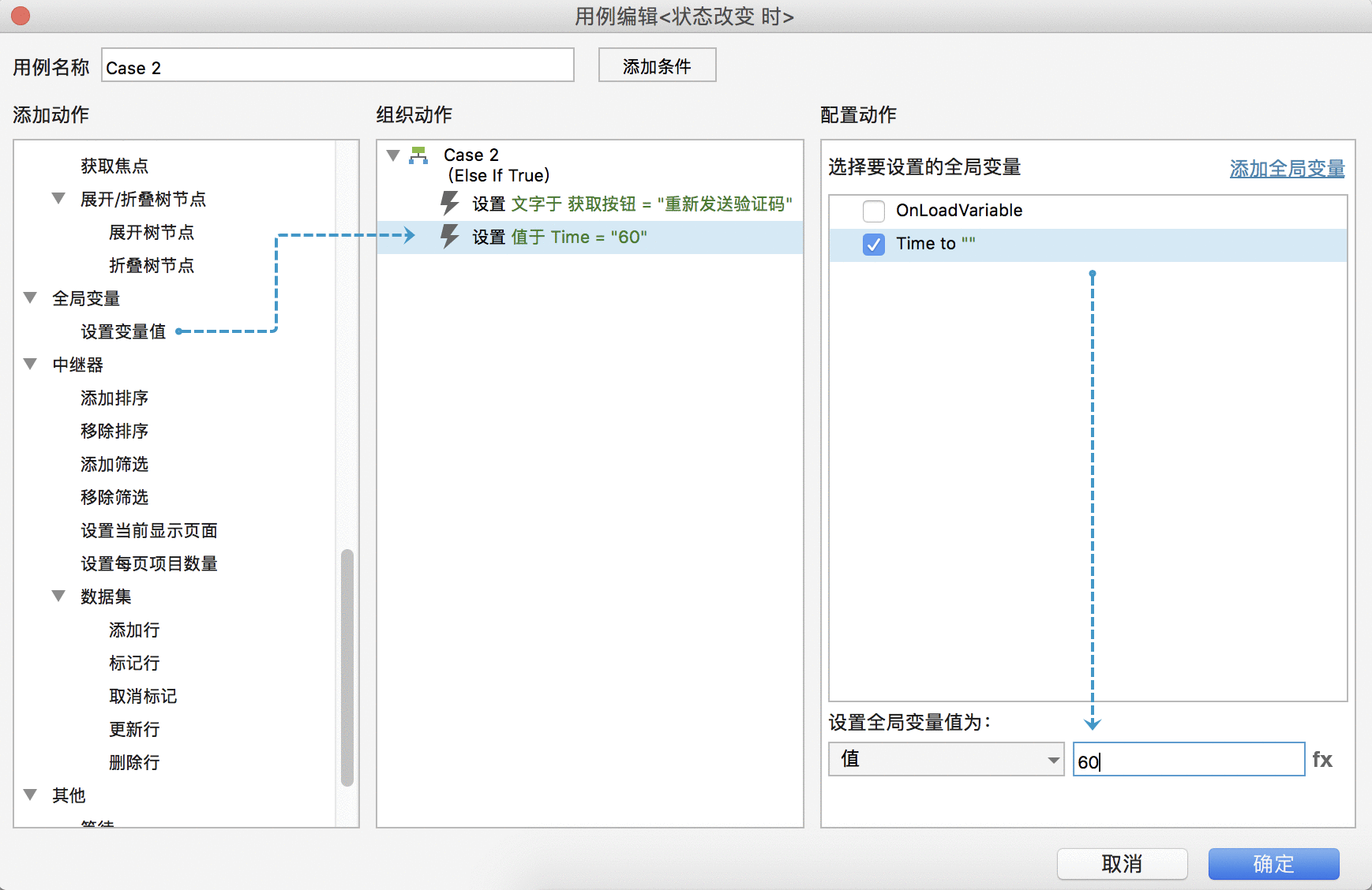Screen dimensions: 1372x890
Task: Select the 添加行 action
Action: [x=134, y=630]
